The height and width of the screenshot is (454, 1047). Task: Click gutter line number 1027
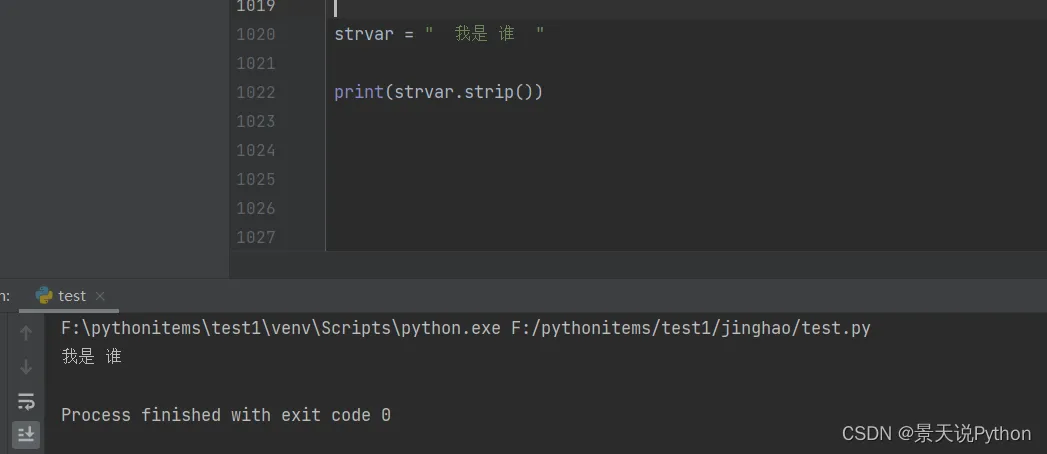point(255,237)
